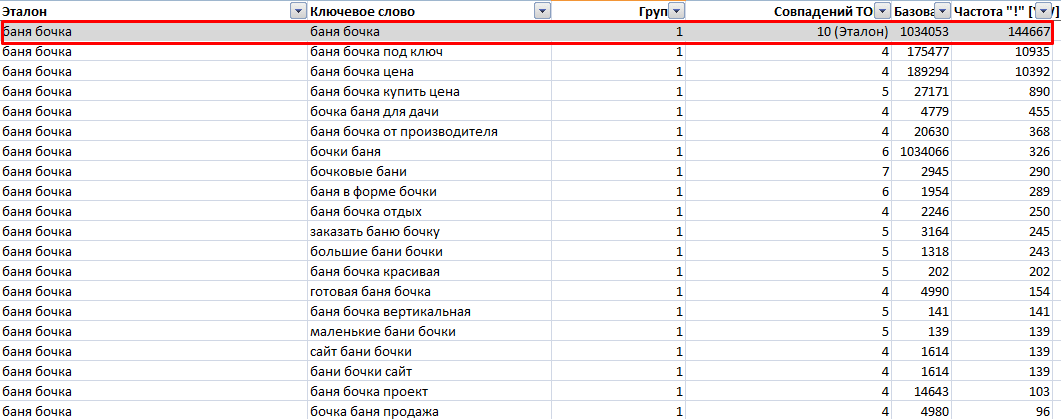Click the base value 3164
This screenshot has width=1061, height=419.
tap(935, 232)
